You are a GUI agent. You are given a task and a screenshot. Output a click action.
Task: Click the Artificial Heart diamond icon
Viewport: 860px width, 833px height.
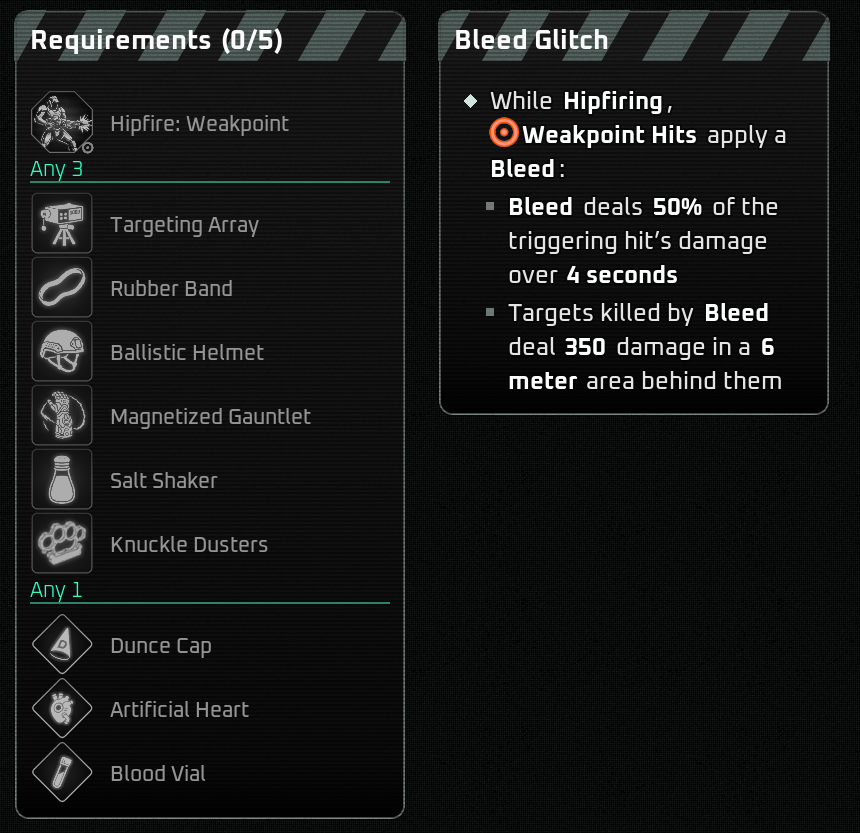point(62,709)
